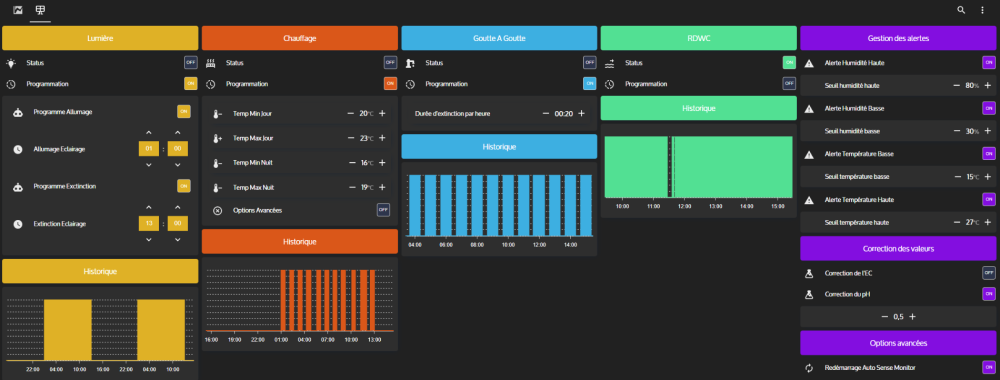Screen dimensions: 1000x380
Task: Click the Chauffage Status heater icon
Action: [210, 62]
